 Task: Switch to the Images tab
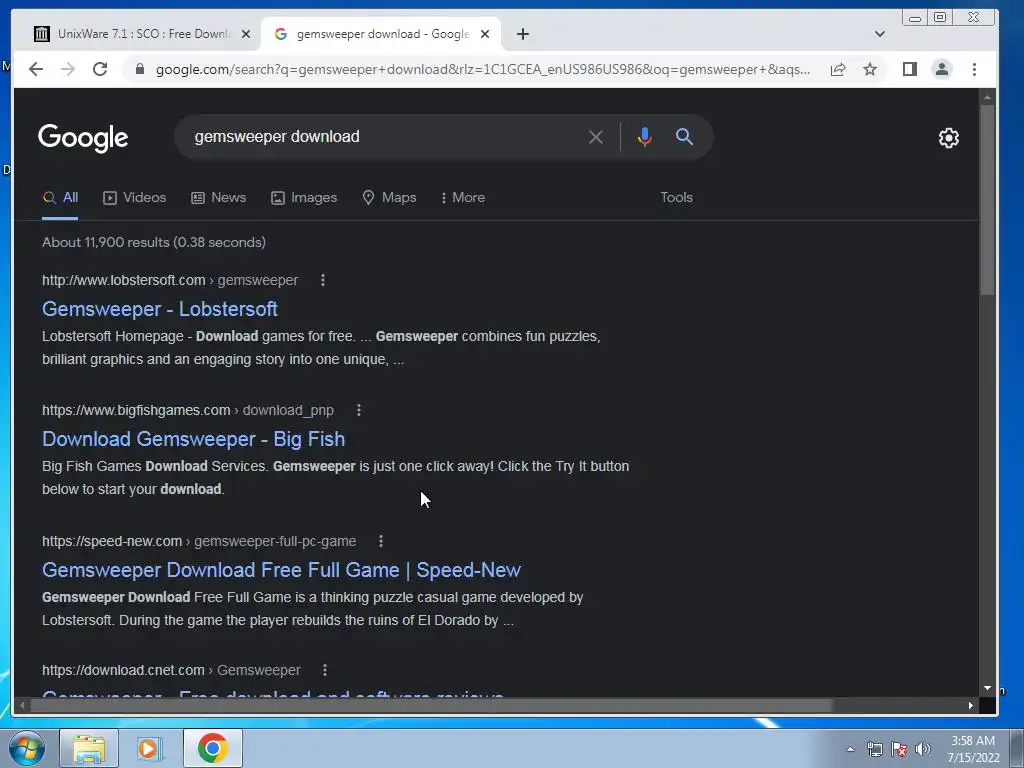(304, 197)
